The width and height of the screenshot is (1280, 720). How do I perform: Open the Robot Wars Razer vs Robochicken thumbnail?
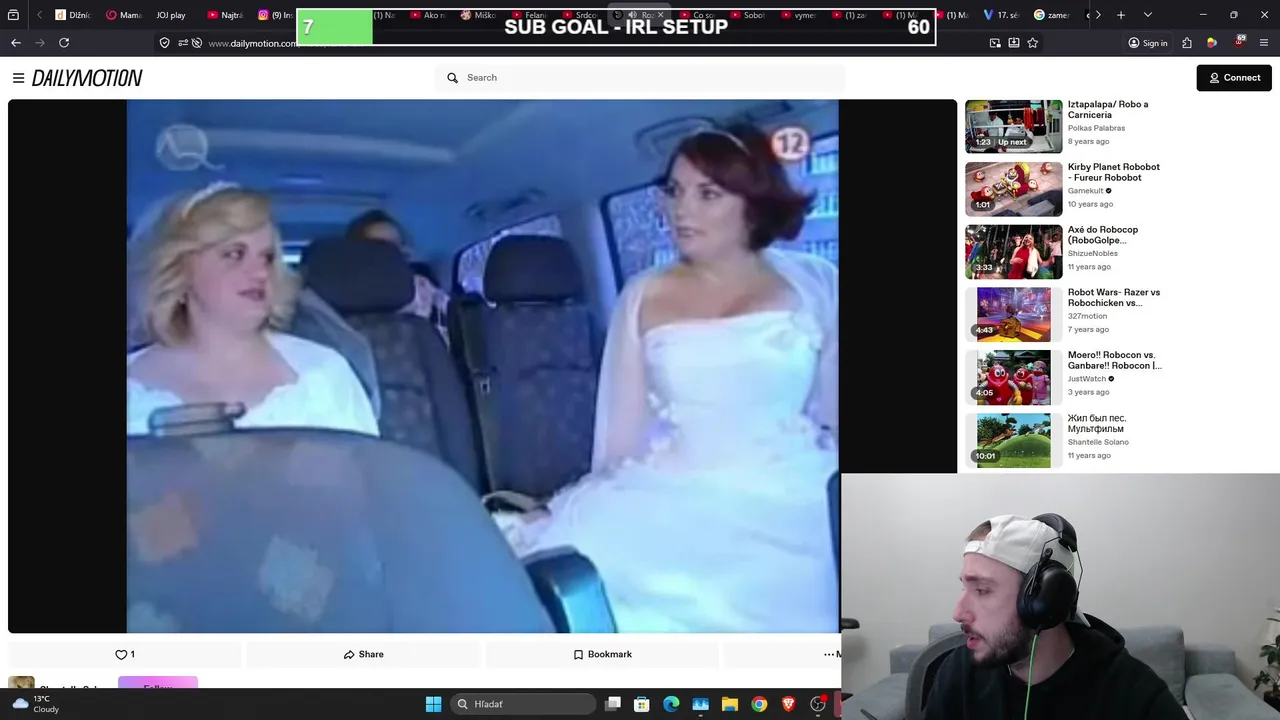(1013, 315)
